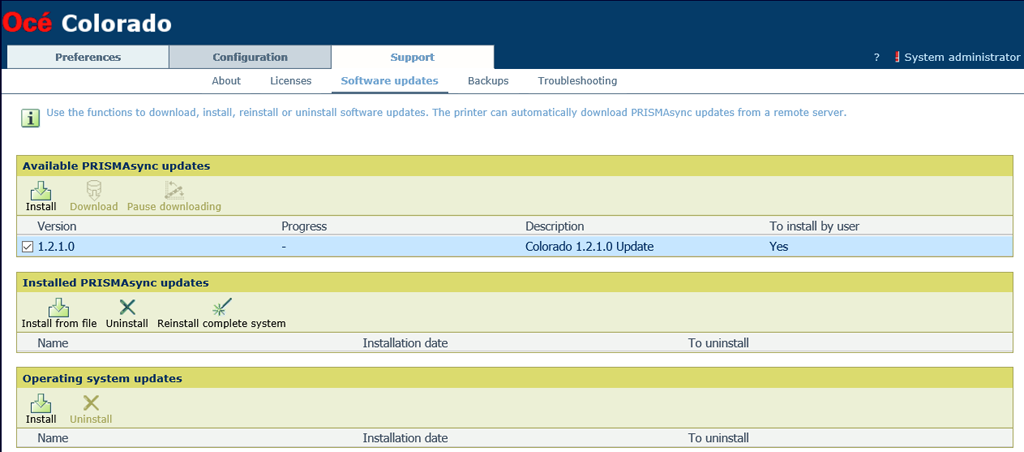Click the Version column header
Image resolution: width=1024 pixels, height=452 pixels.
[x=57, y=227]
